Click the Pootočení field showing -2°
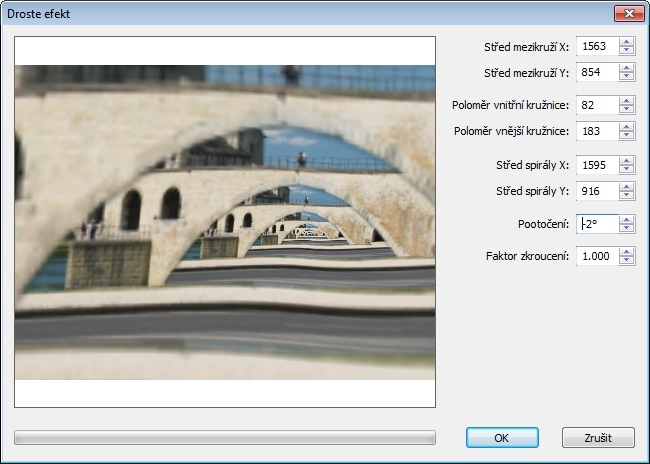 (597, 224)
